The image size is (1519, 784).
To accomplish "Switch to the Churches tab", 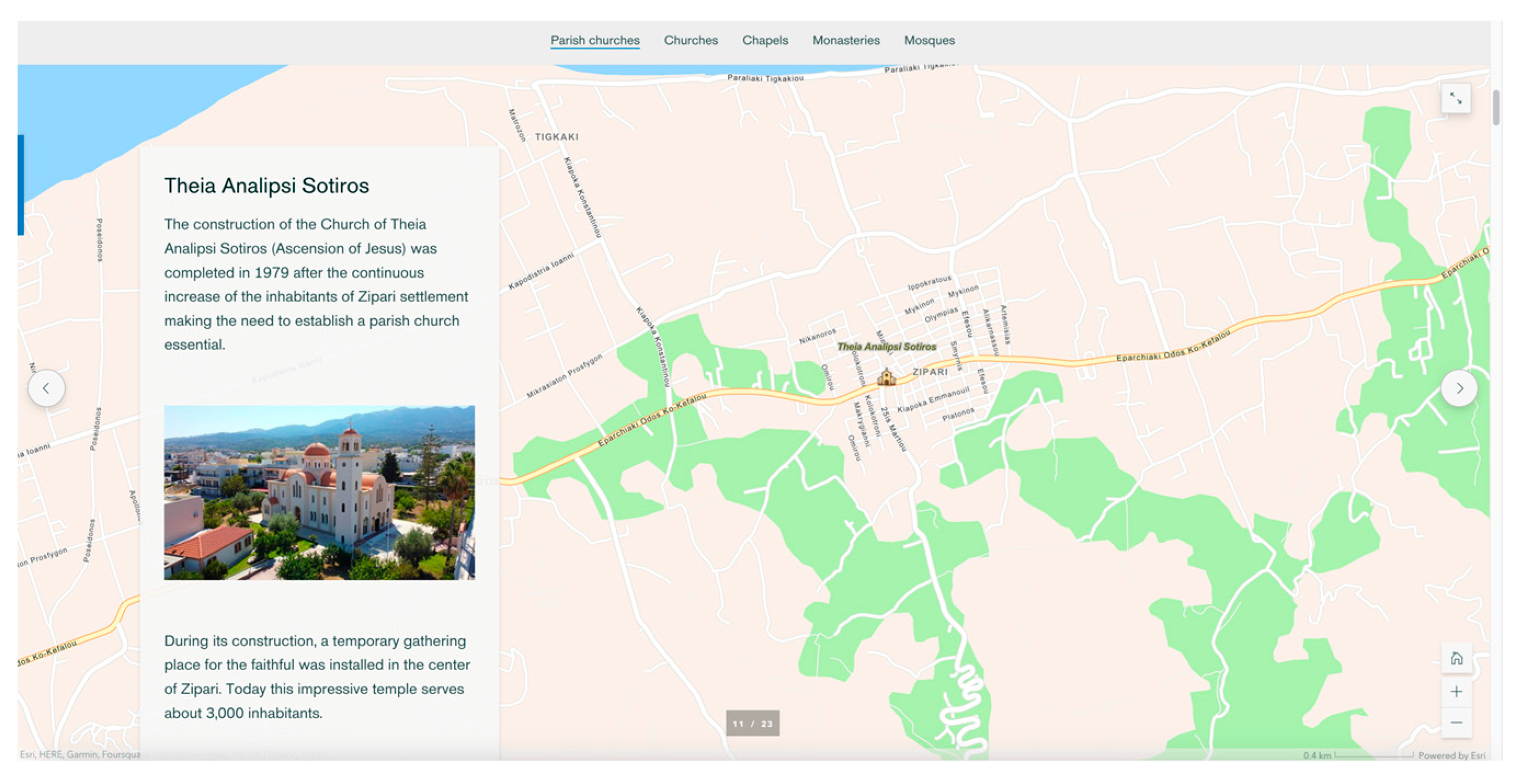I will point(690,40).
